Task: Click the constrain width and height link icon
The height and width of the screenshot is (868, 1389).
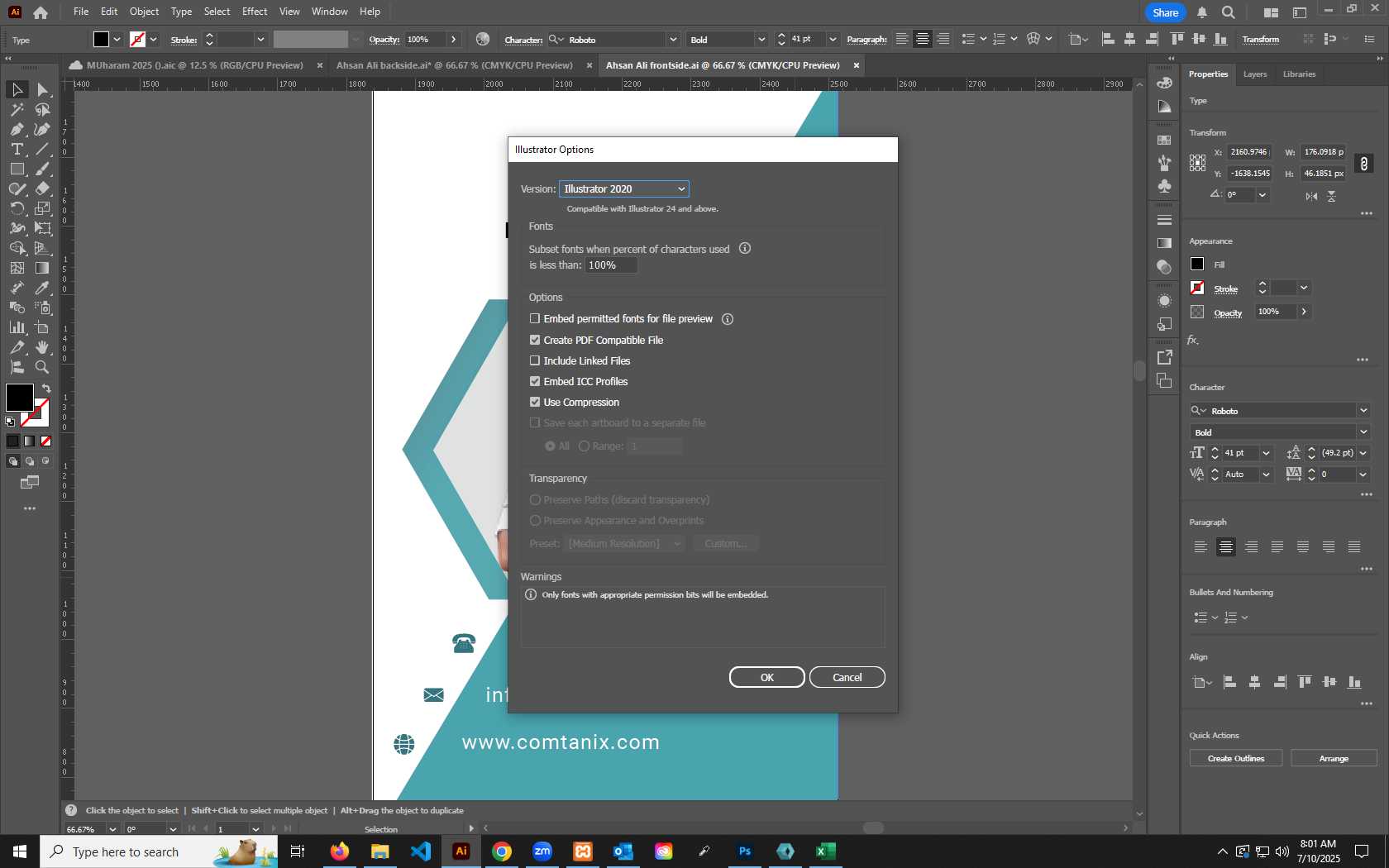Action: tap(1364, 163)
